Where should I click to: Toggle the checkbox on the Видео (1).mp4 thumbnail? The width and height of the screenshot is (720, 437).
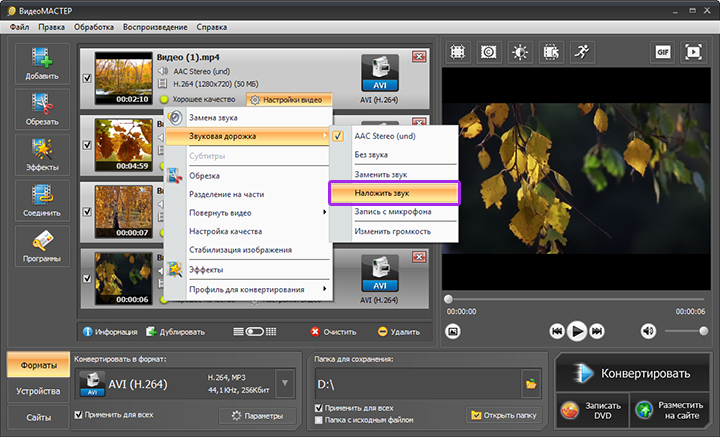[88, 76]
